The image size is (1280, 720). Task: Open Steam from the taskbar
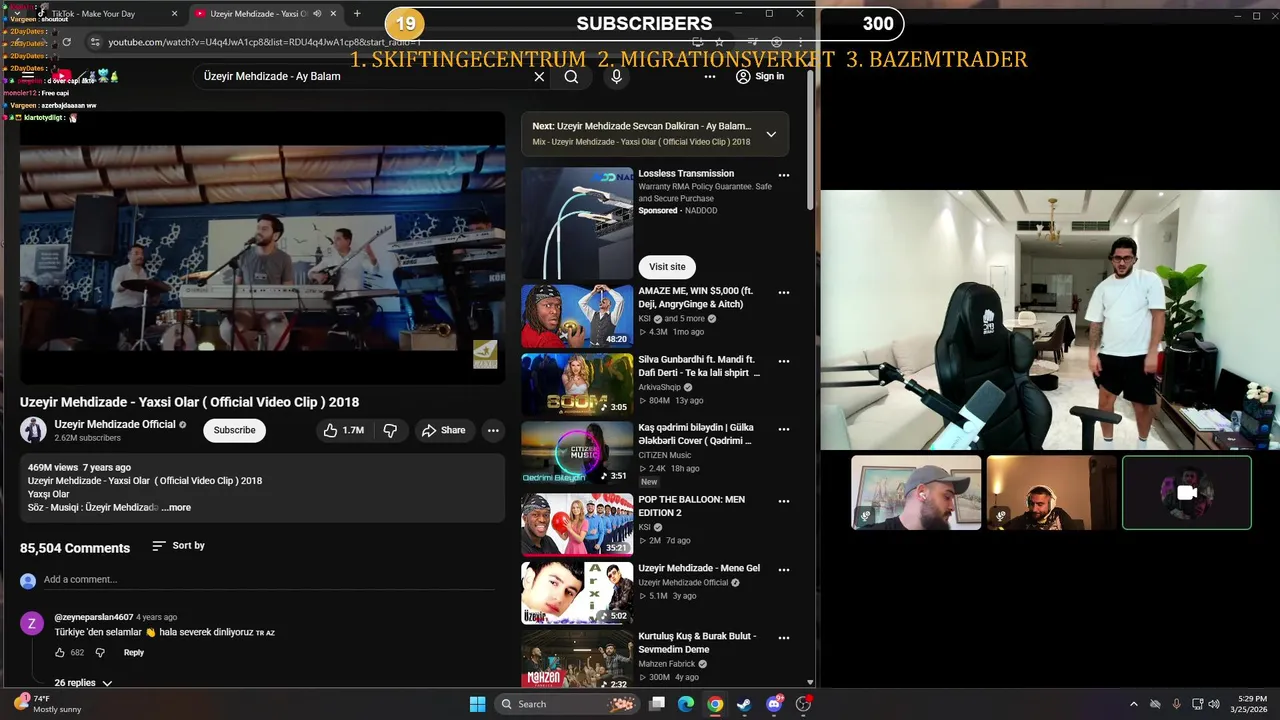click(744, 704)
